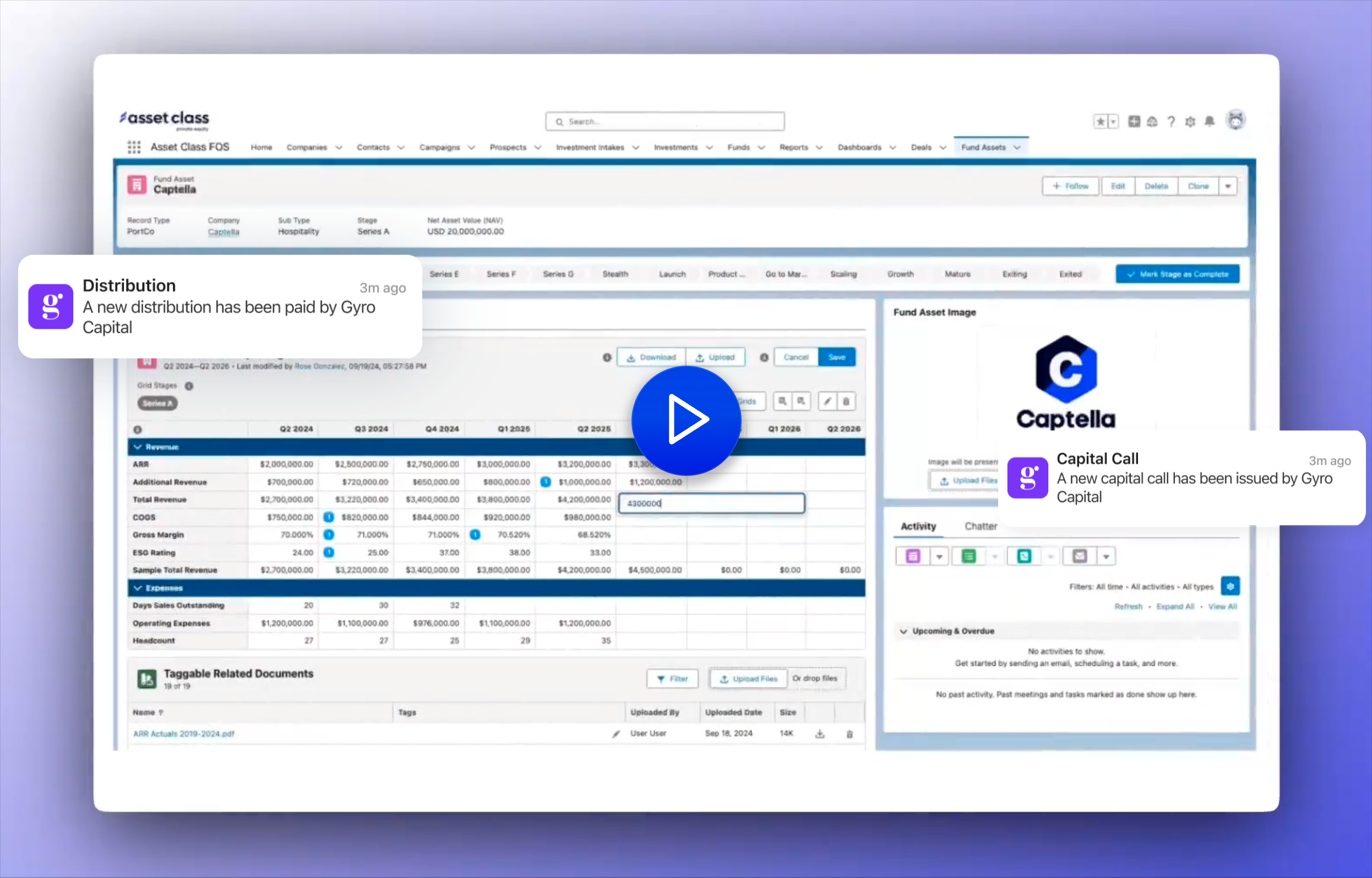The width and height of the screenshot is (1372, 878).
Task: Click the purple new event calendar icon
Action: point(913,556)
